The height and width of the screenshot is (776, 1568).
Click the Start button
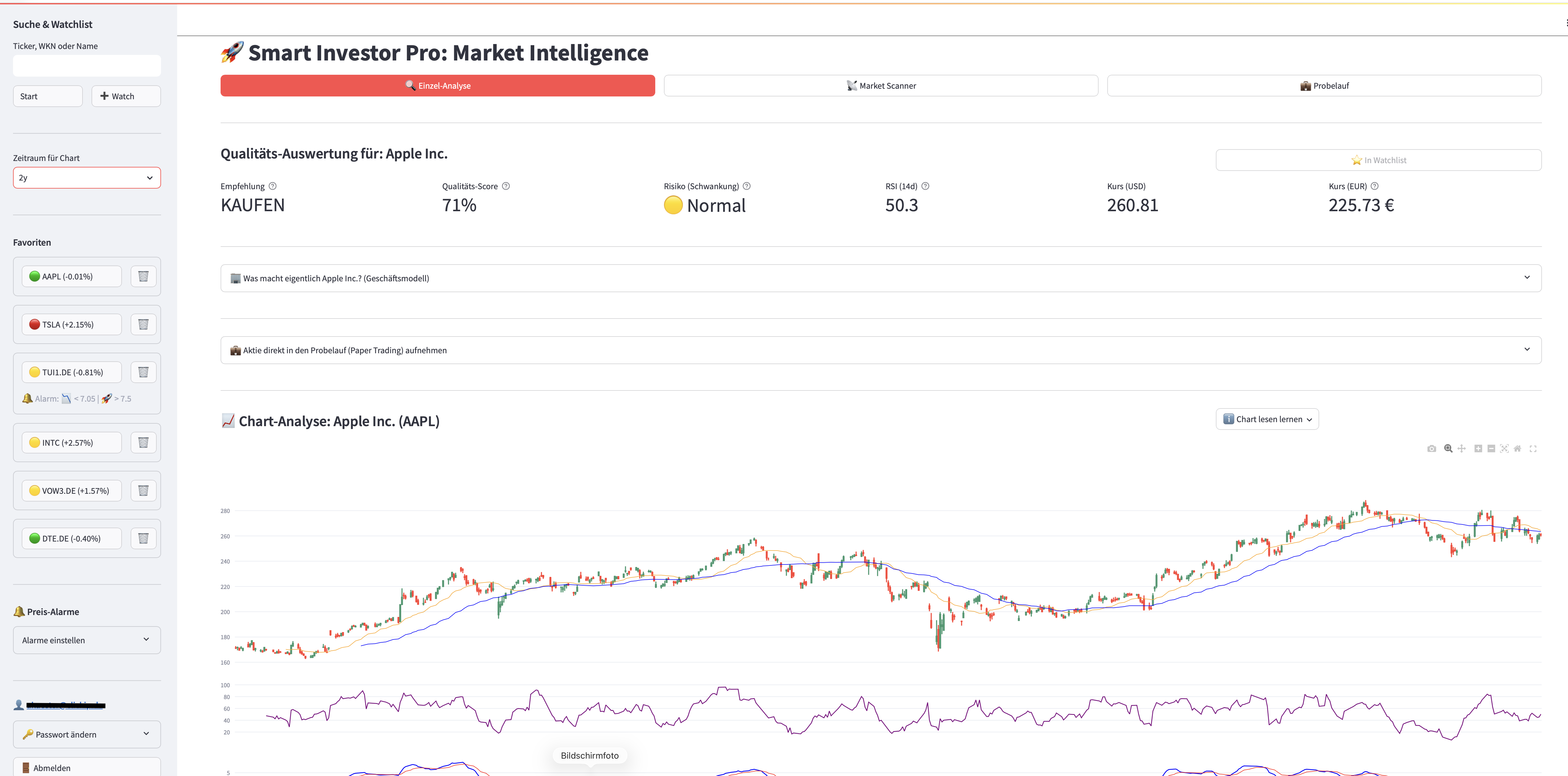point(47,96)
